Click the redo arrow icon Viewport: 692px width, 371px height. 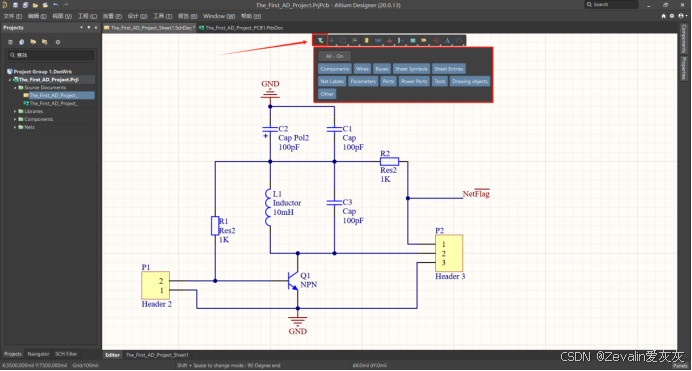[x=66, y=5]
